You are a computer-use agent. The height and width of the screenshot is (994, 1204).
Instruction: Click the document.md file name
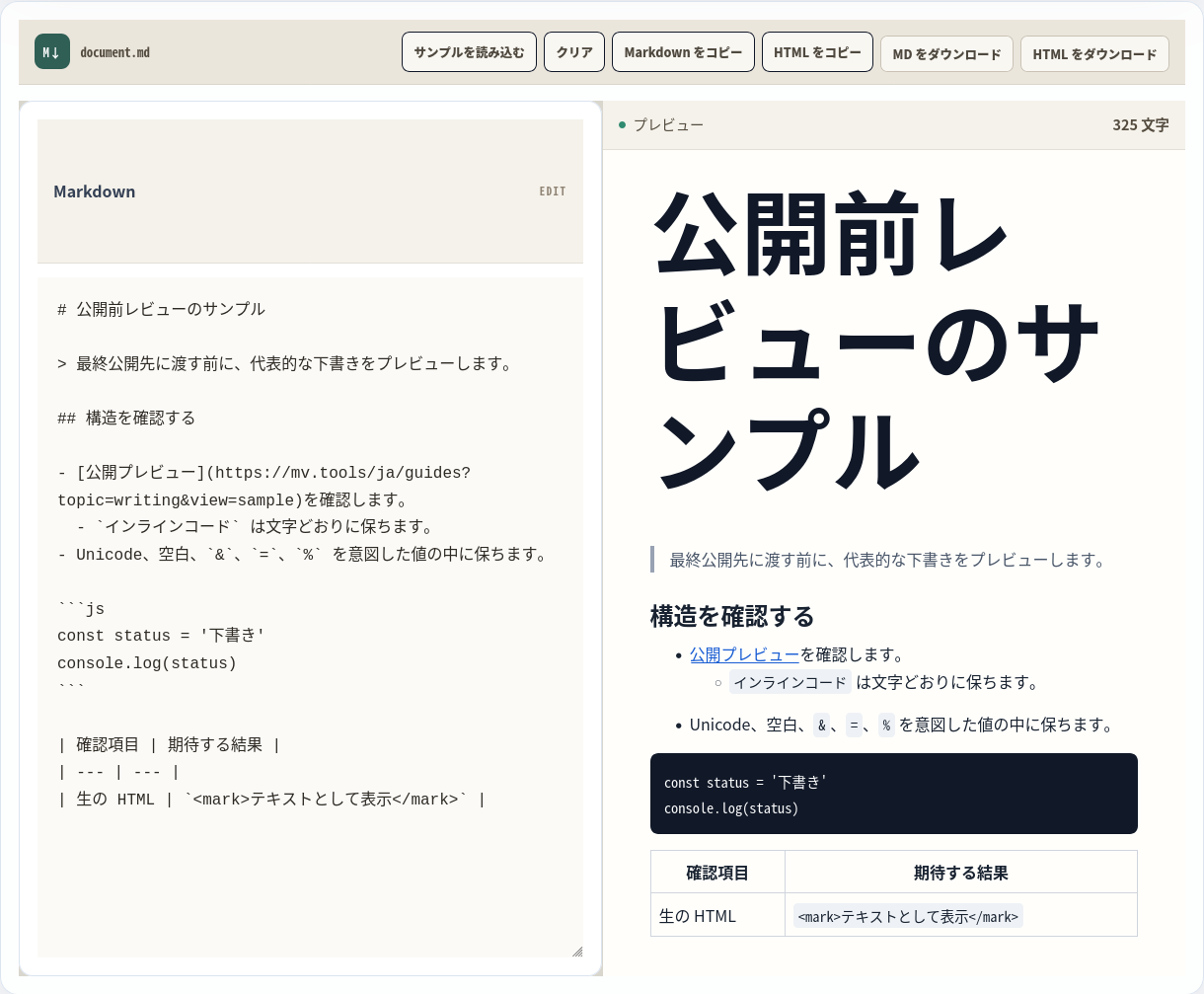pyautogui.click(x=115, y=52)
